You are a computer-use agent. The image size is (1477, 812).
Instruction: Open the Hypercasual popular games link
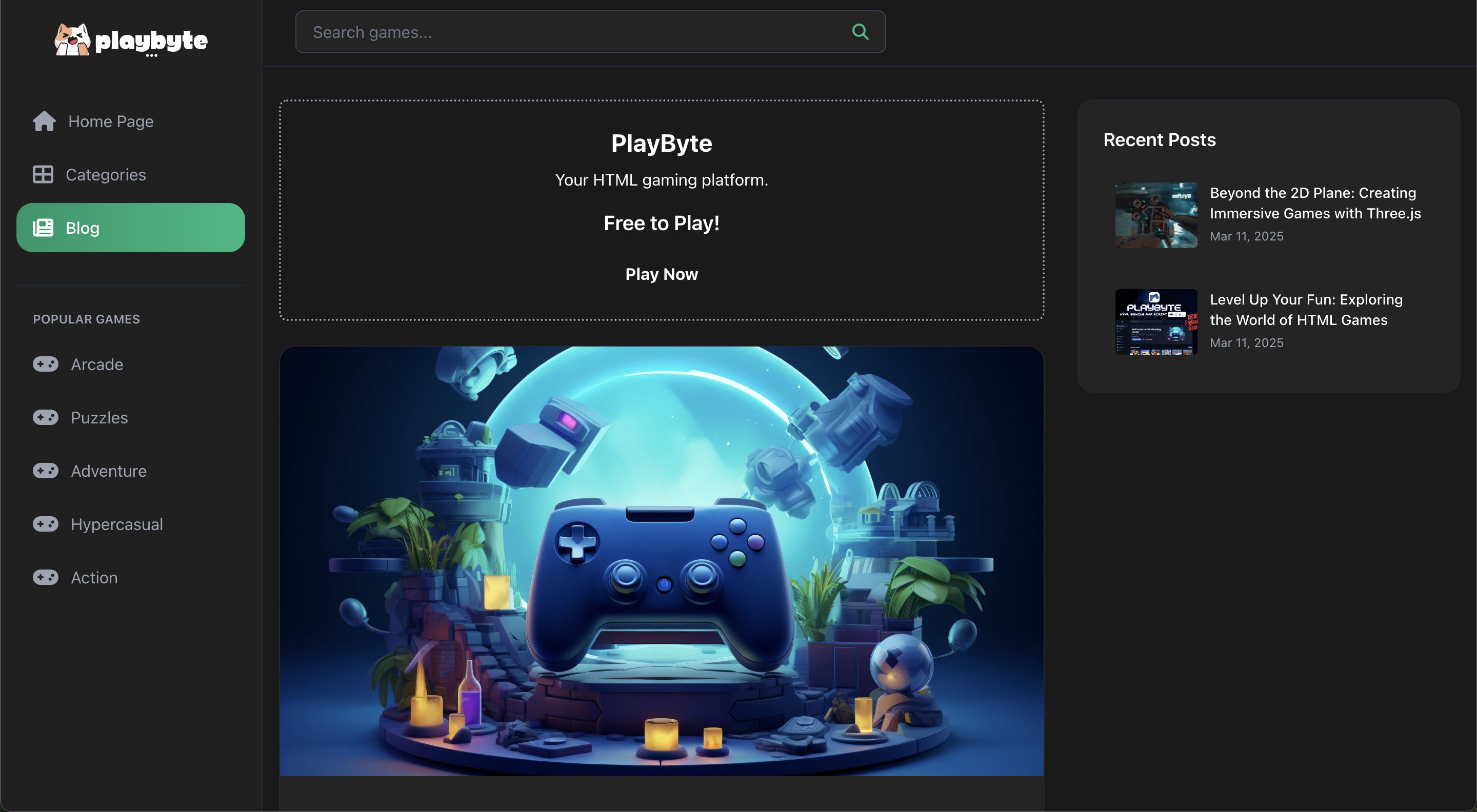point(131,524)
